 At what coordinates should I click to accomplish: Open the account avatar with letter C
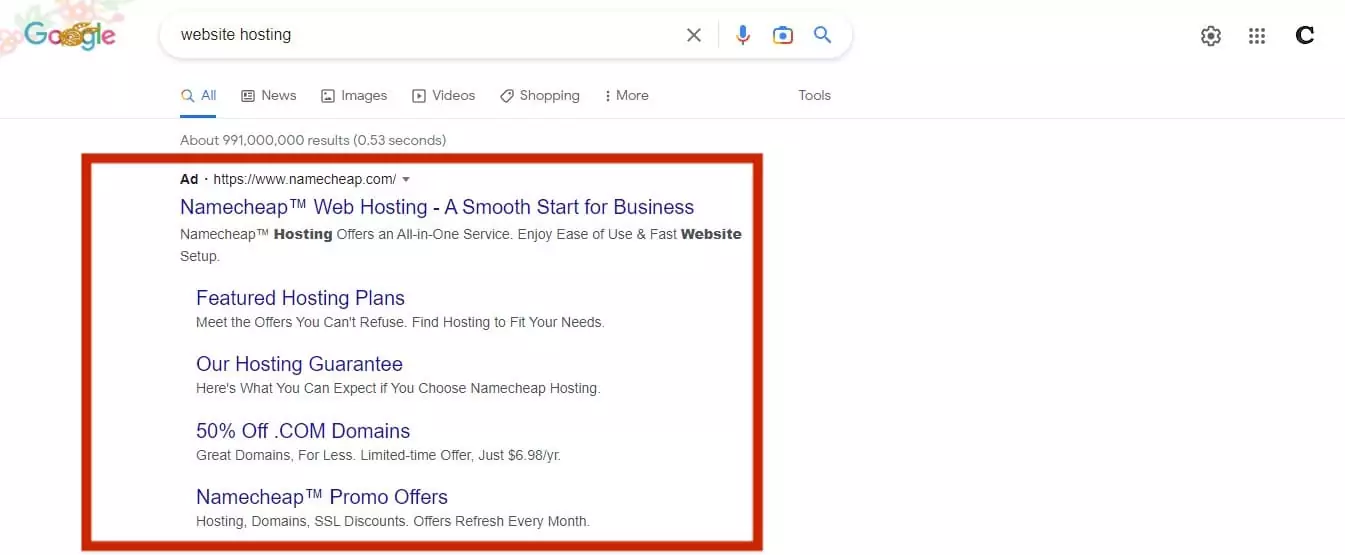(x=1304, y=36)
